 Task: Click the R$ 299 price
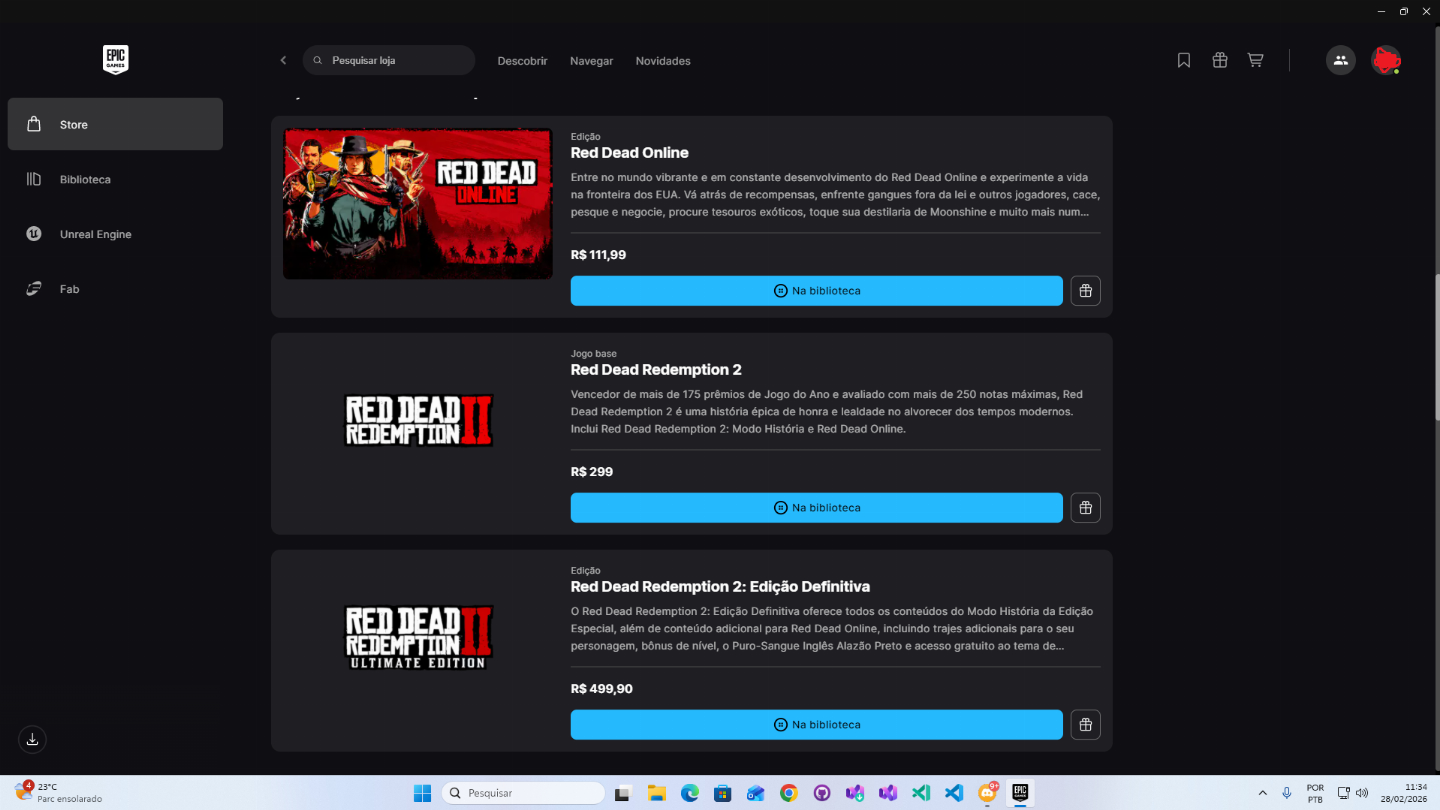[592, 472]
